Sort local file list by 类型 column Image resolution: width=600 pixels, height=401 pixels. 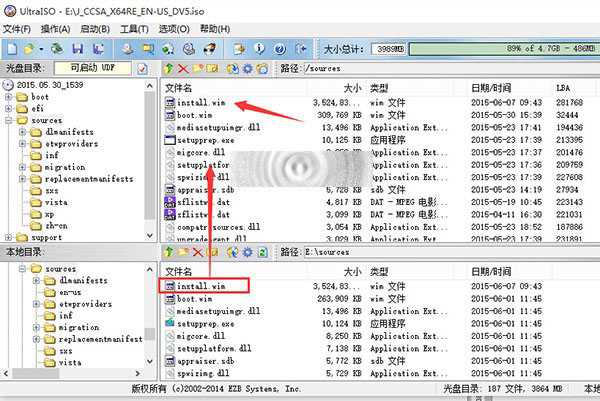(379, 272)
